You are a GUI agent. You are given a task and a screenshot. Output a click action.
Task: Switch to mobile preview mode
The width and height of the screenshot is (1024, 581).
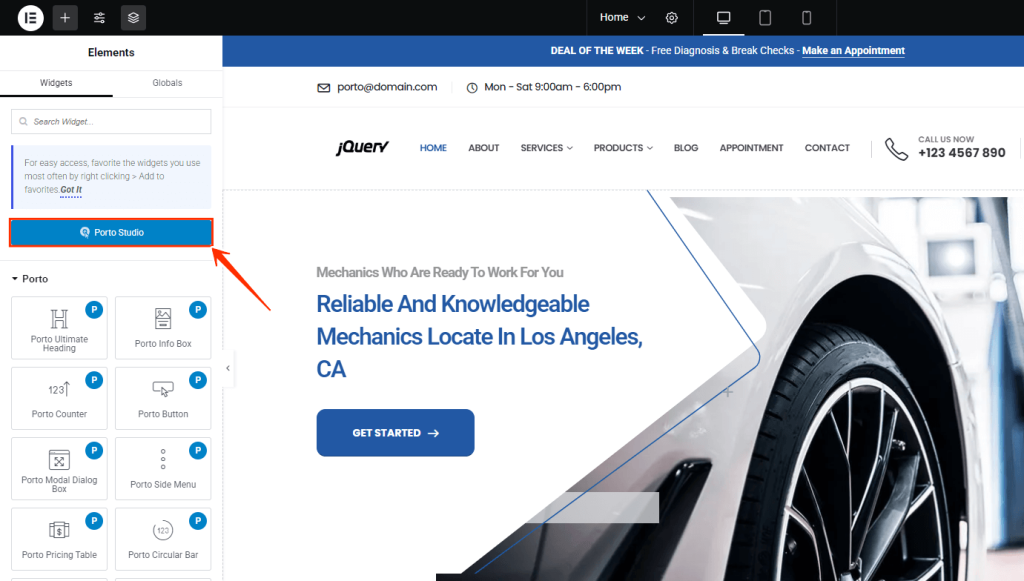[806, 18]
